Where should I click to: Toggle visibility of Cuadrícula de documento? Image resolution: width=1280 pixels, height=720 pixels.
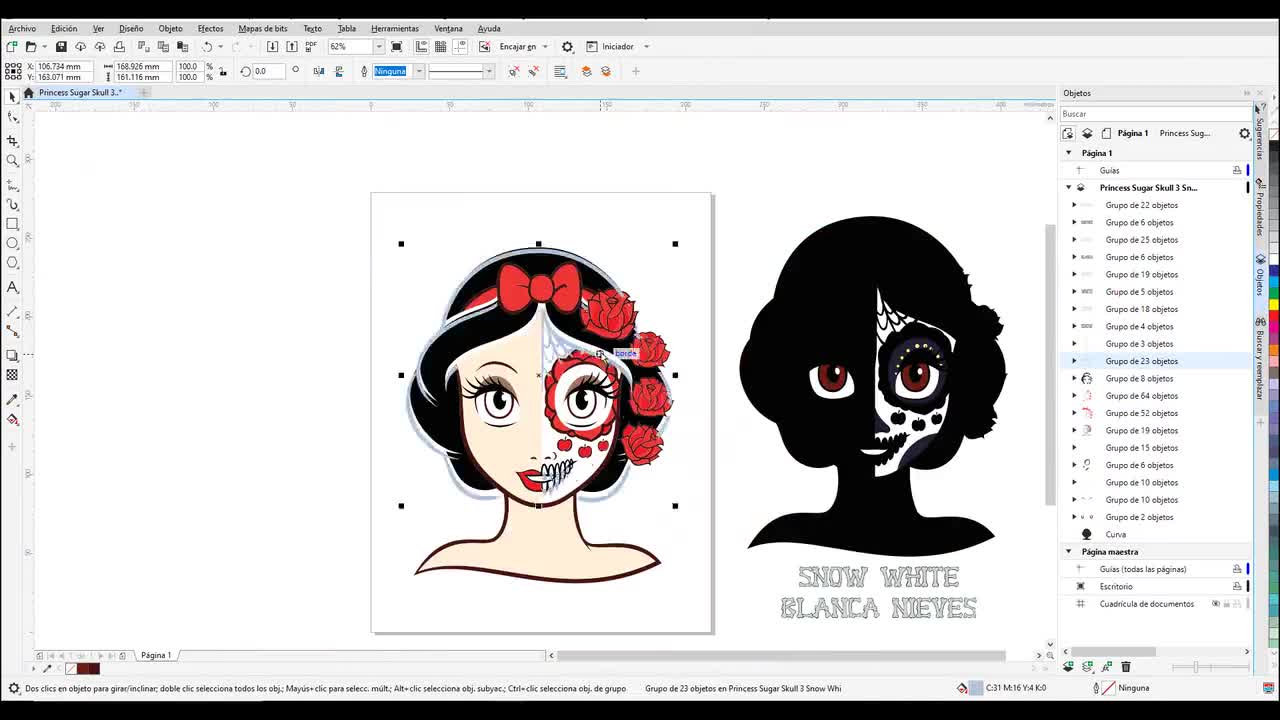(1216, 604)
